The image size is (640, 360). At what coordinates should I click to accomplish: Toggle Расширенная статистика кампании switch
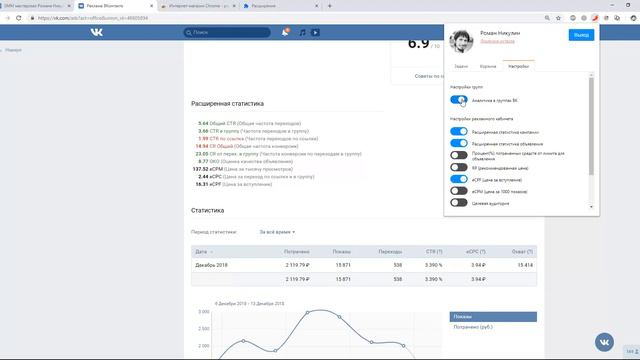[459, 131]
